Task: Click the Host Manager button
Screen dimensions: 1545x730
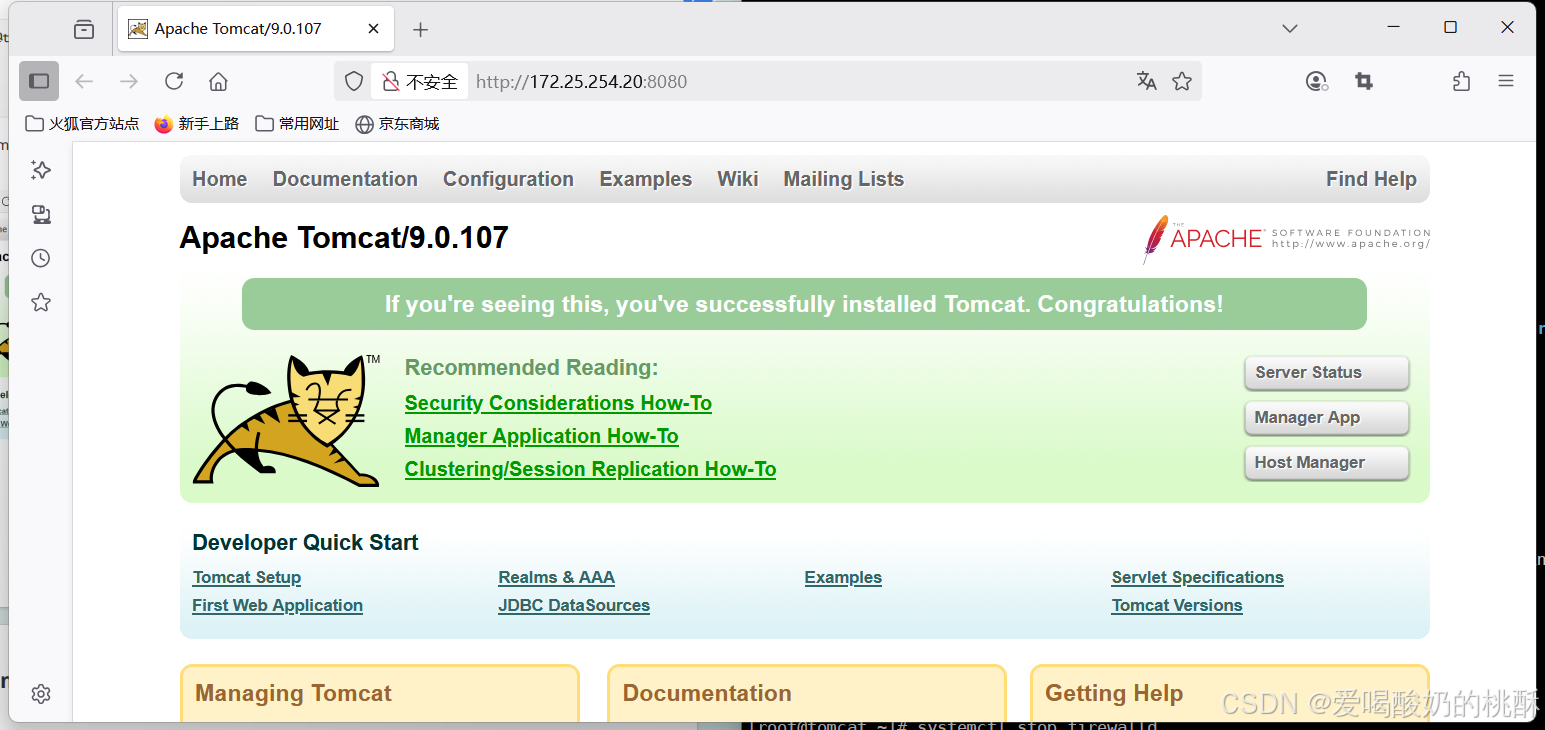Action: coord(1326,462)
